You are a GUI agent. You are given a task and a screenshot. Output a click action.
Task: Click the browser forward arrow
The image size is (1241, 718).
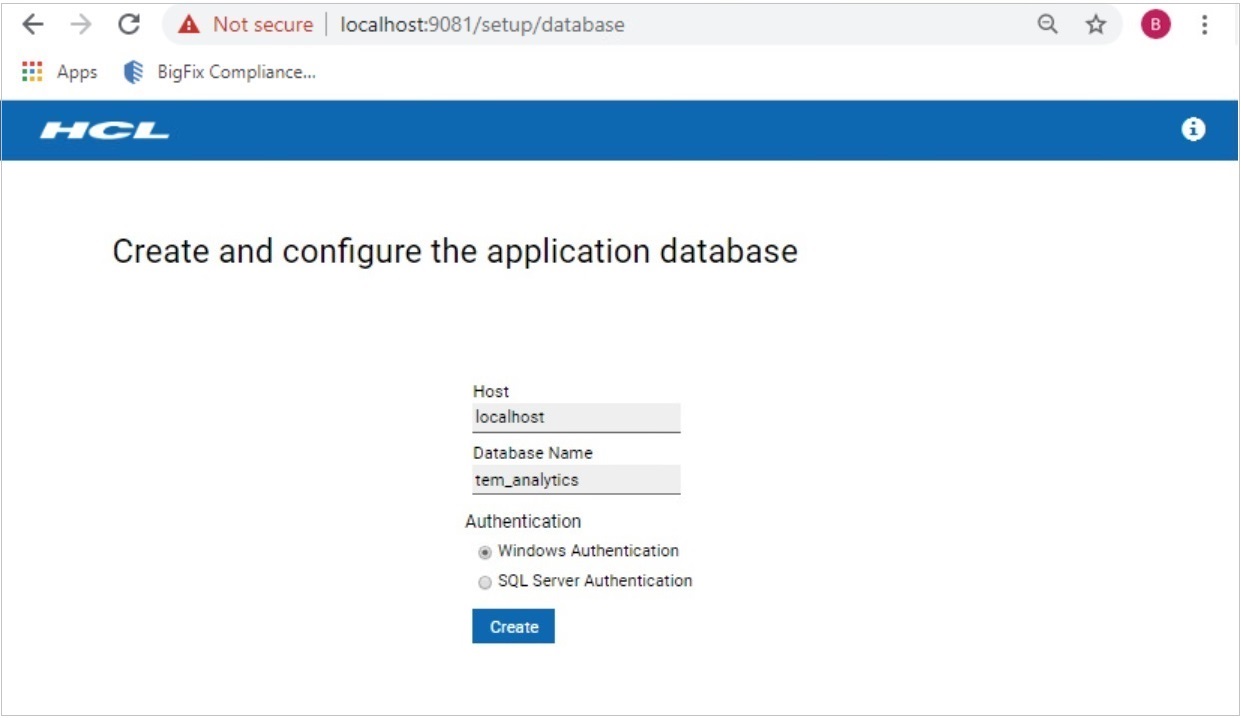point(81,25)
